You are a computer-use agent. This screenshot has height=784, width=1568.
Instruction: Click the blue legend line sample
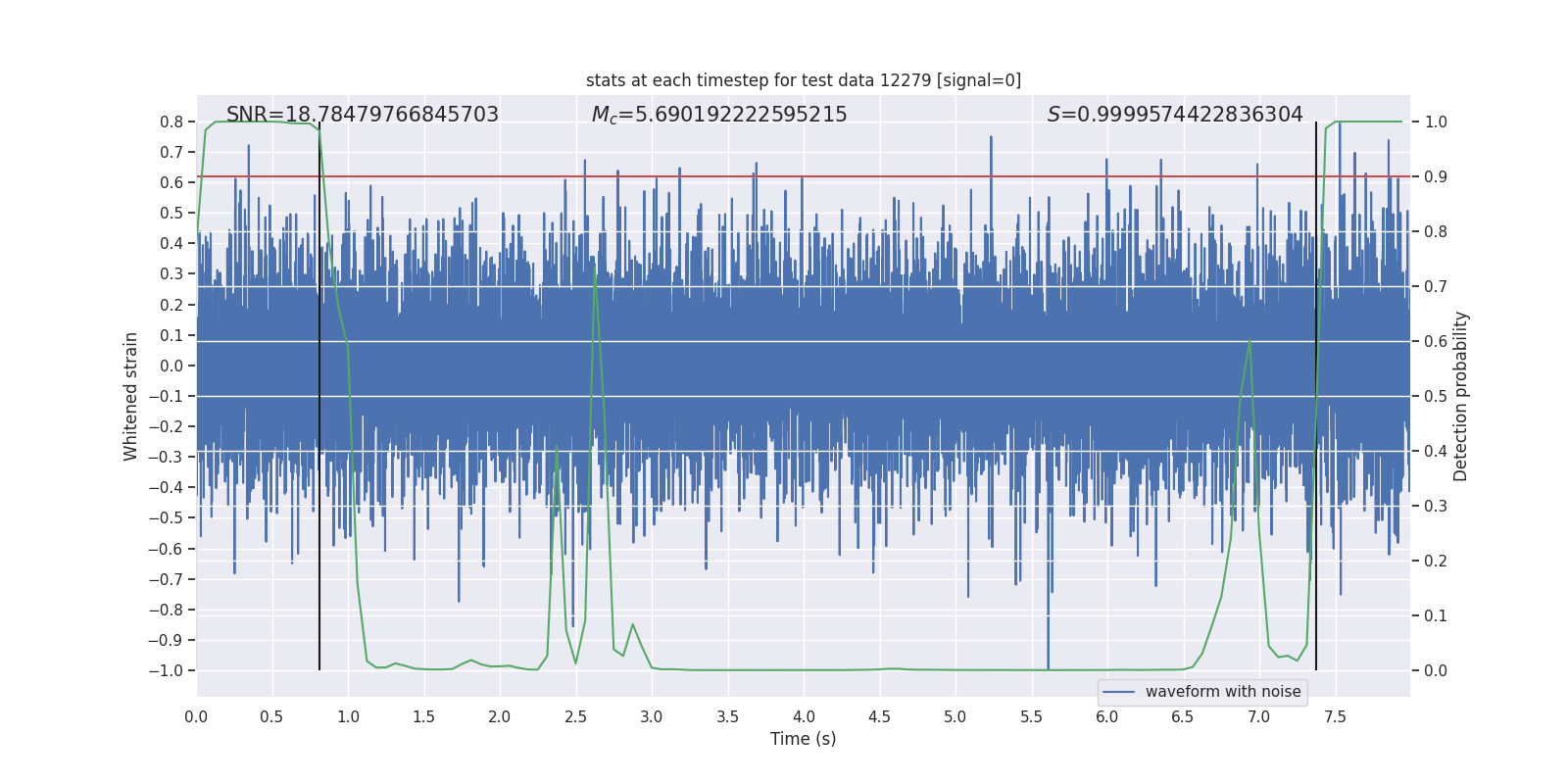[1118, 692]
